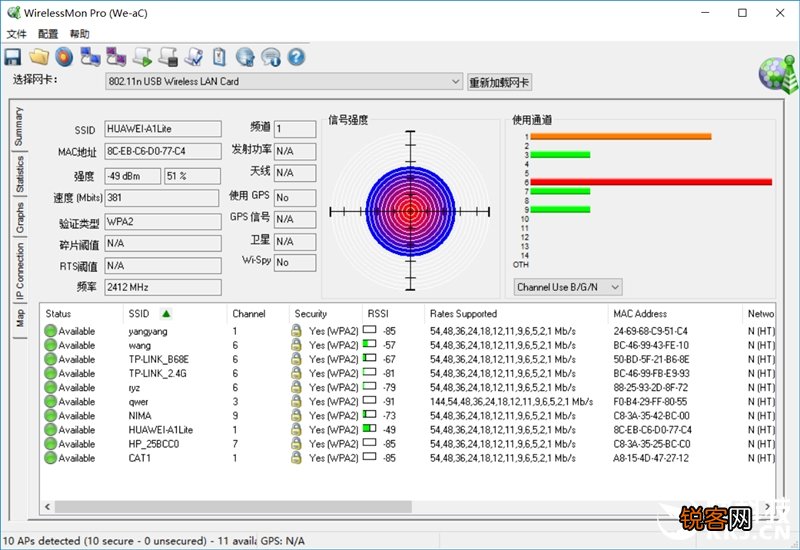Click the round target toolbar icon
The height and width of the screenshot is (550, 800).
(64, 57)
